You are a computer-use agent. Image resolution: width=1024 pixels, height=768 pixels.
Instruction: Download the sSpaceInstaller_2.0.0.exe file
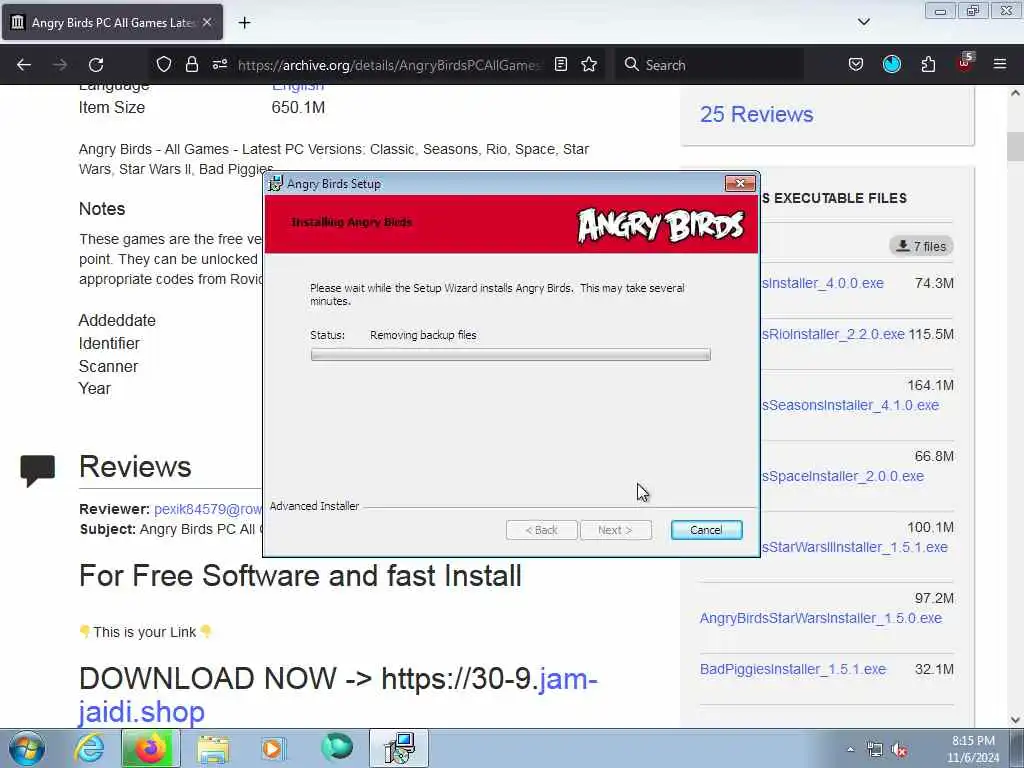coord(843,477)
